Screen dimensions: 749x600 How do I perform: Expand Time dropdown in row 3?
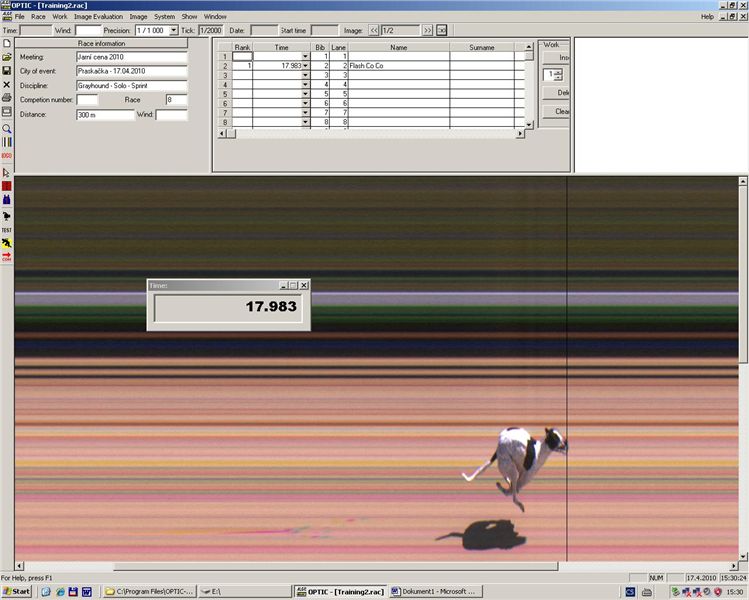coord(305,75)
